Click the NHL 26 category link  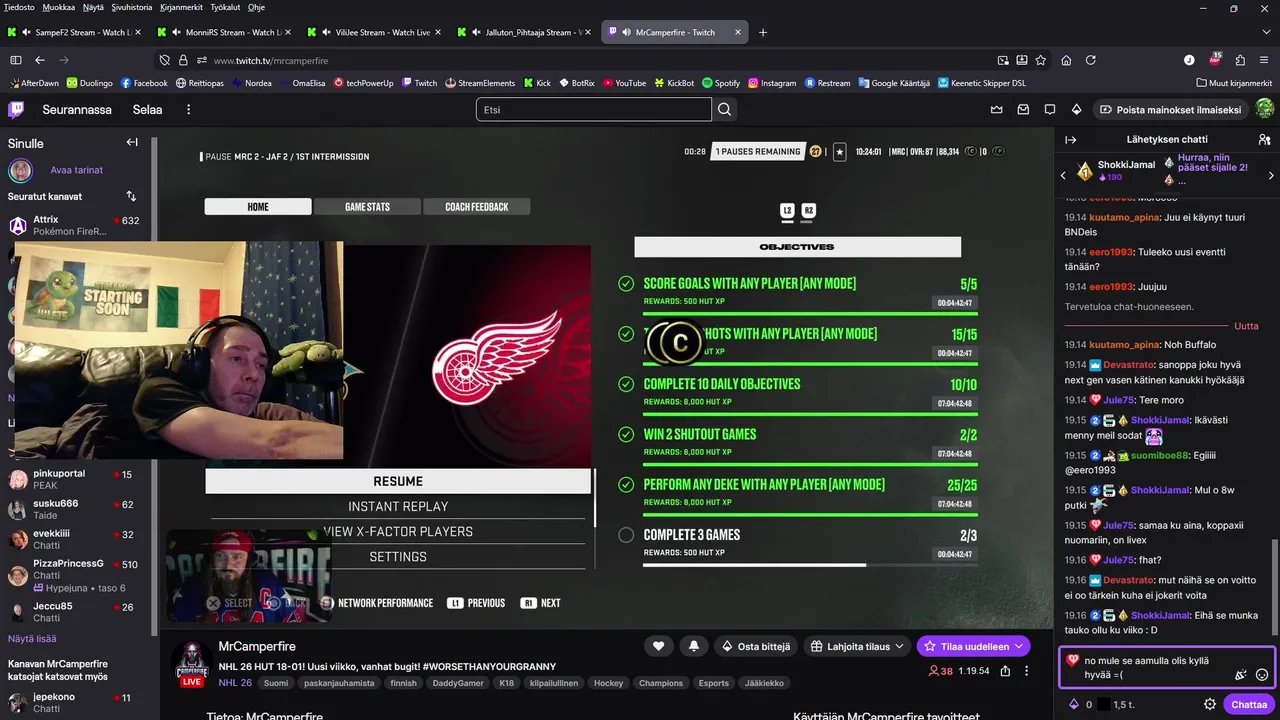click(x=235, y=683)
